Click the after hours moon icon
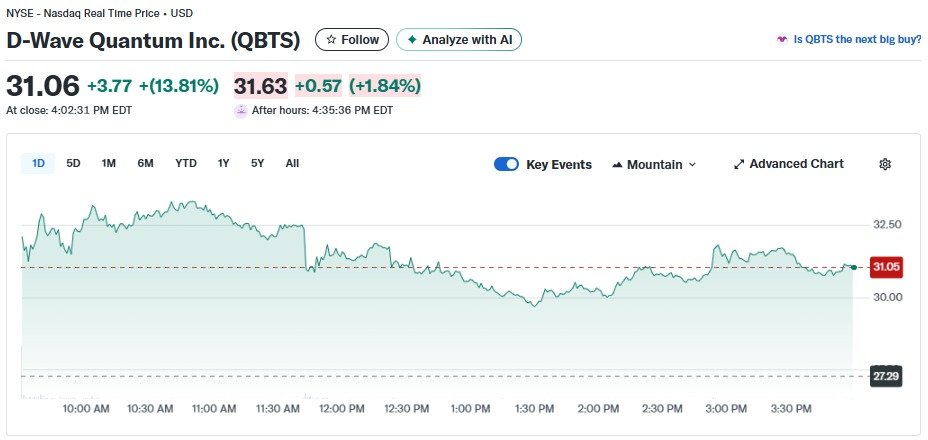The image size is (928, 440). click(x=240, y=111)
